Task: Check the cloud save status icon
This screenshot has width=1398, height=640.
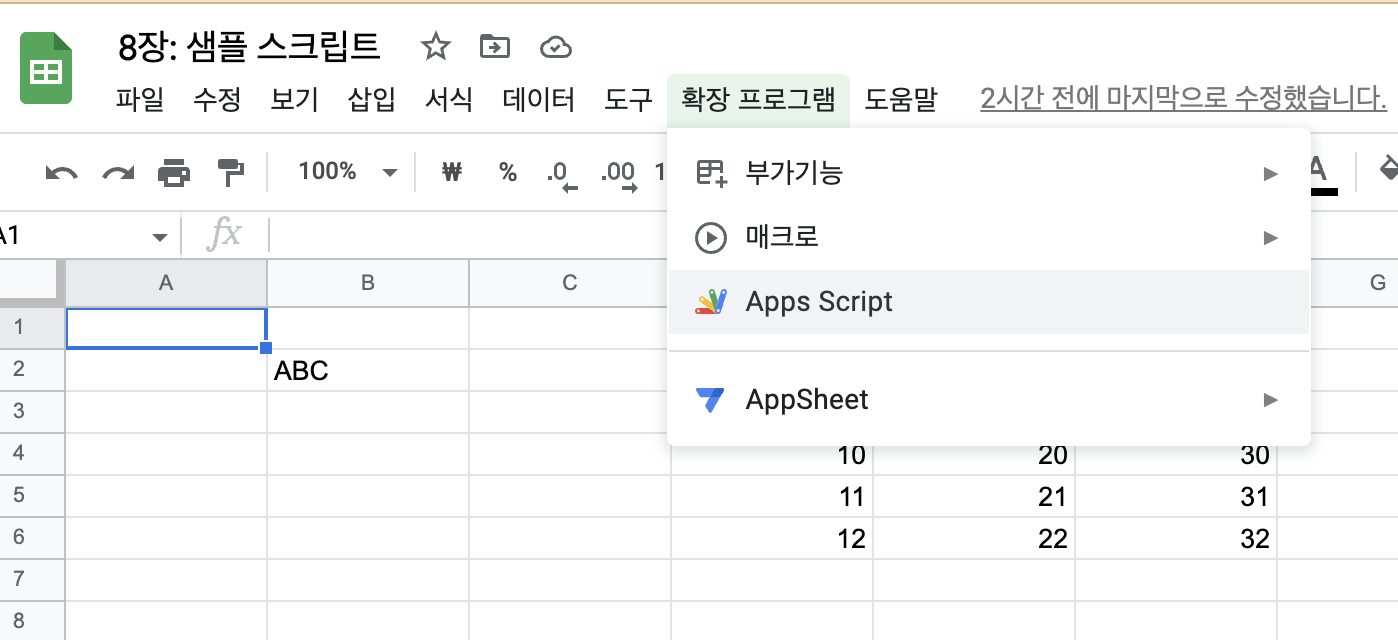Action: (555, 47)
